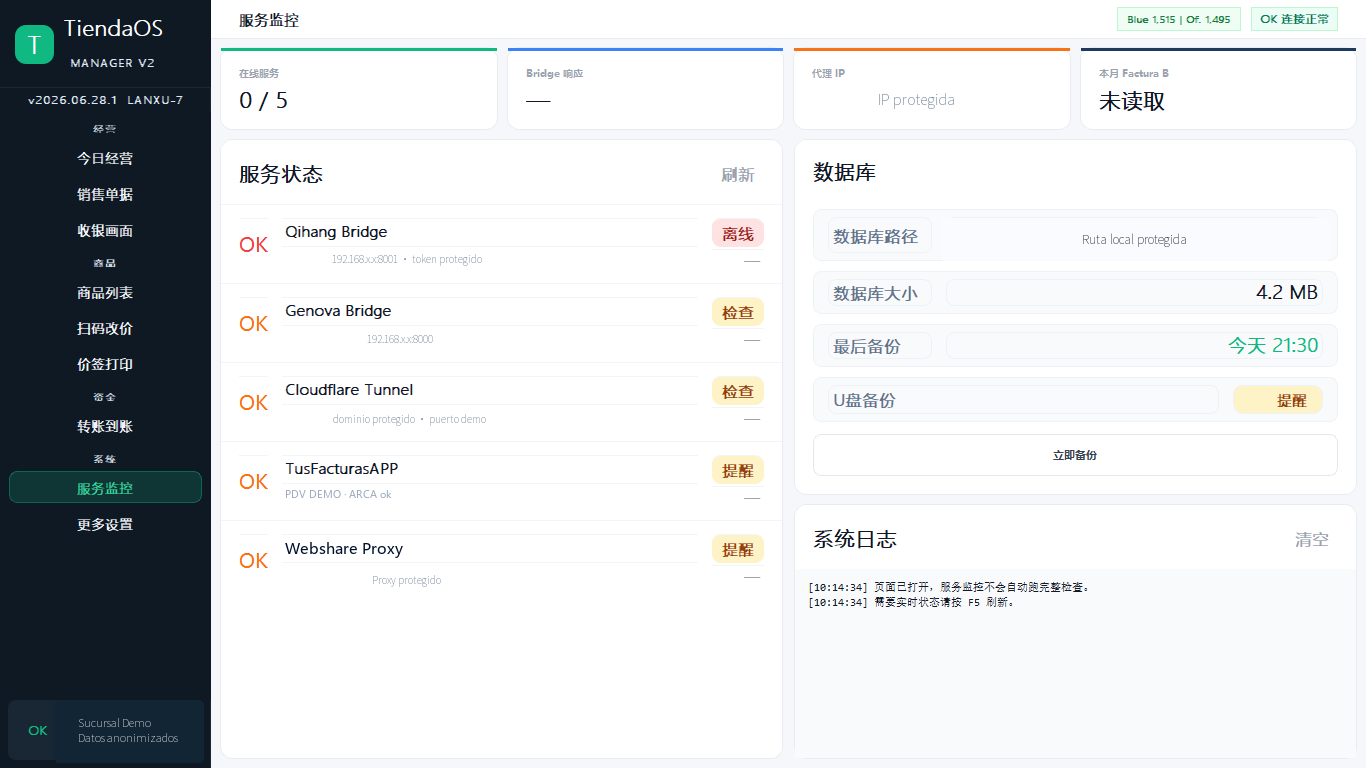Click the green OK badge at the sidebar bottom
Viewport: 1366px width, 768px height.
(x=38, y=731)
